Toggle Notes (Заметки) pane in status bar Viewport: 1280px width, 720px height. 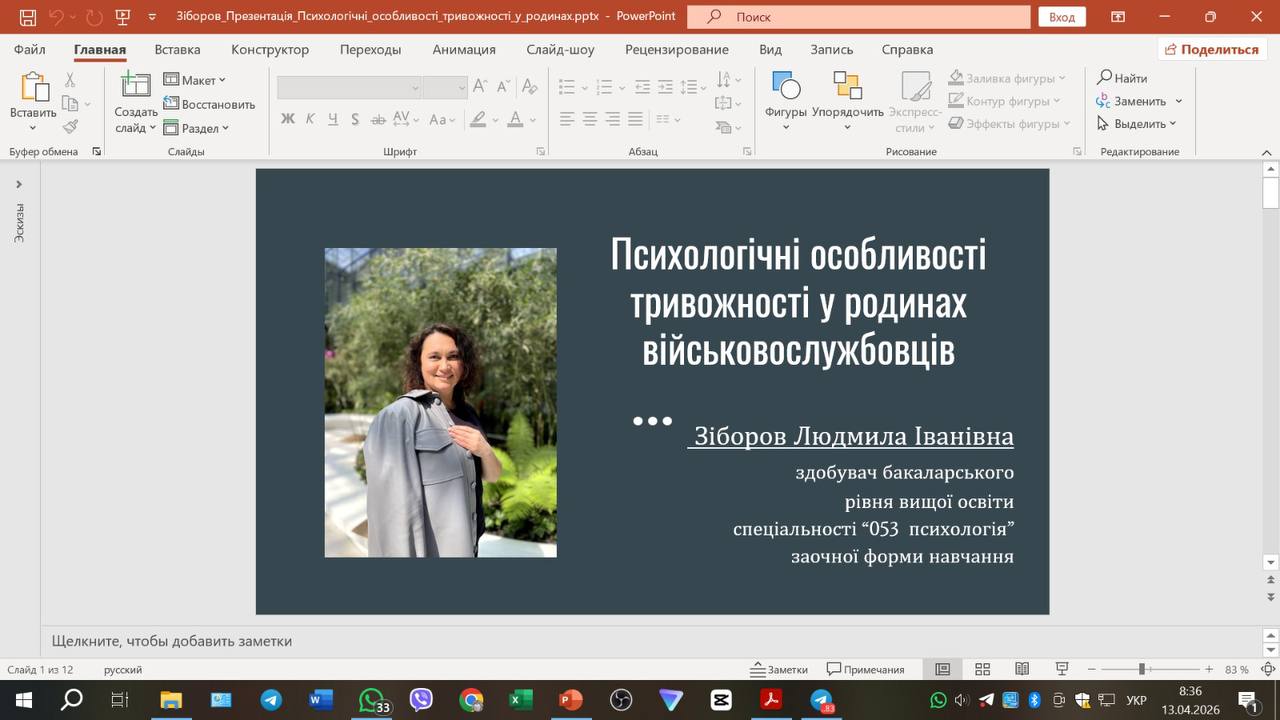point(780,669)
